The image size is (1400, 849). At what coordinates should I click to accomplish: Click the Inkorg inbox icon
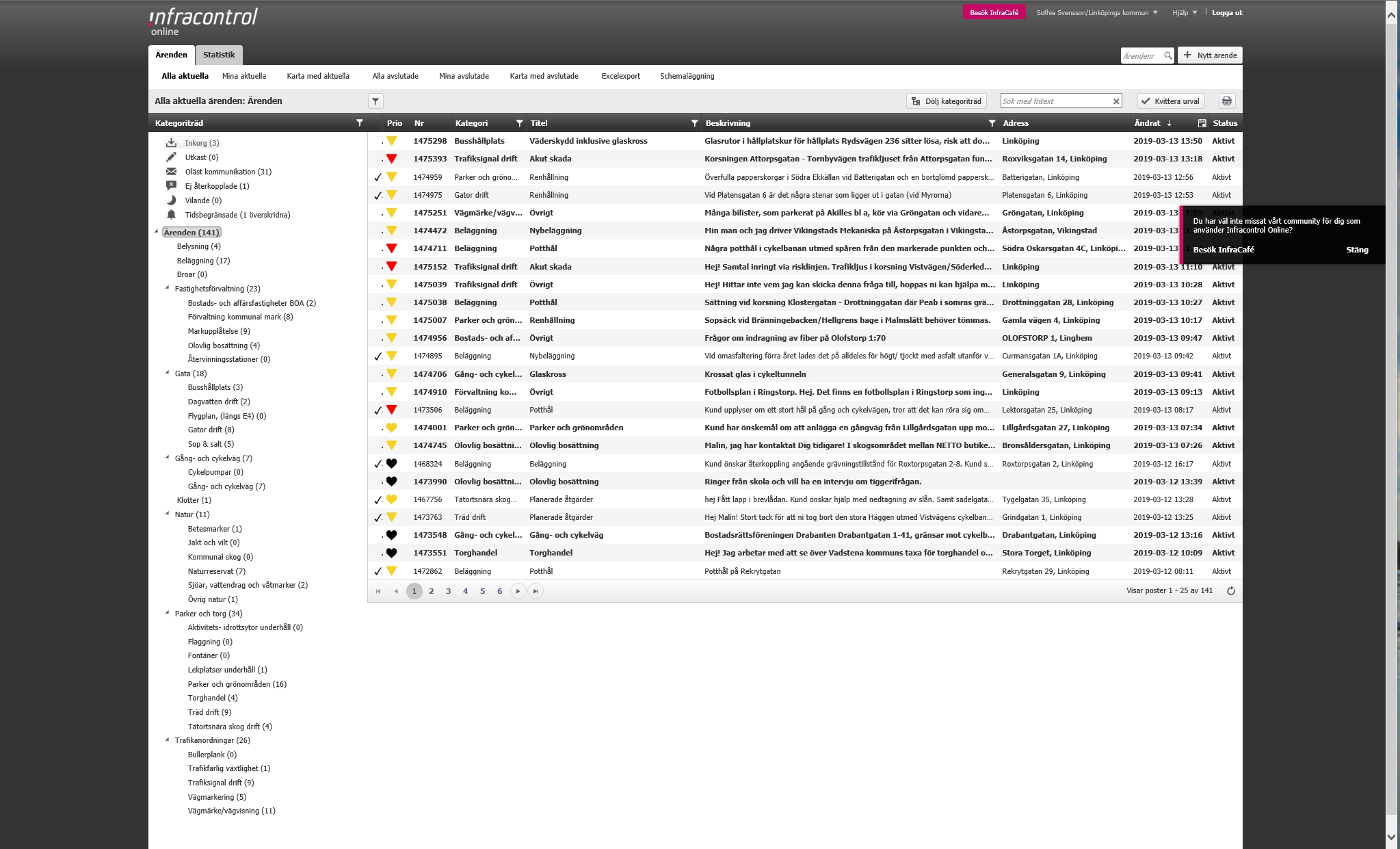(x=171, y=143)
